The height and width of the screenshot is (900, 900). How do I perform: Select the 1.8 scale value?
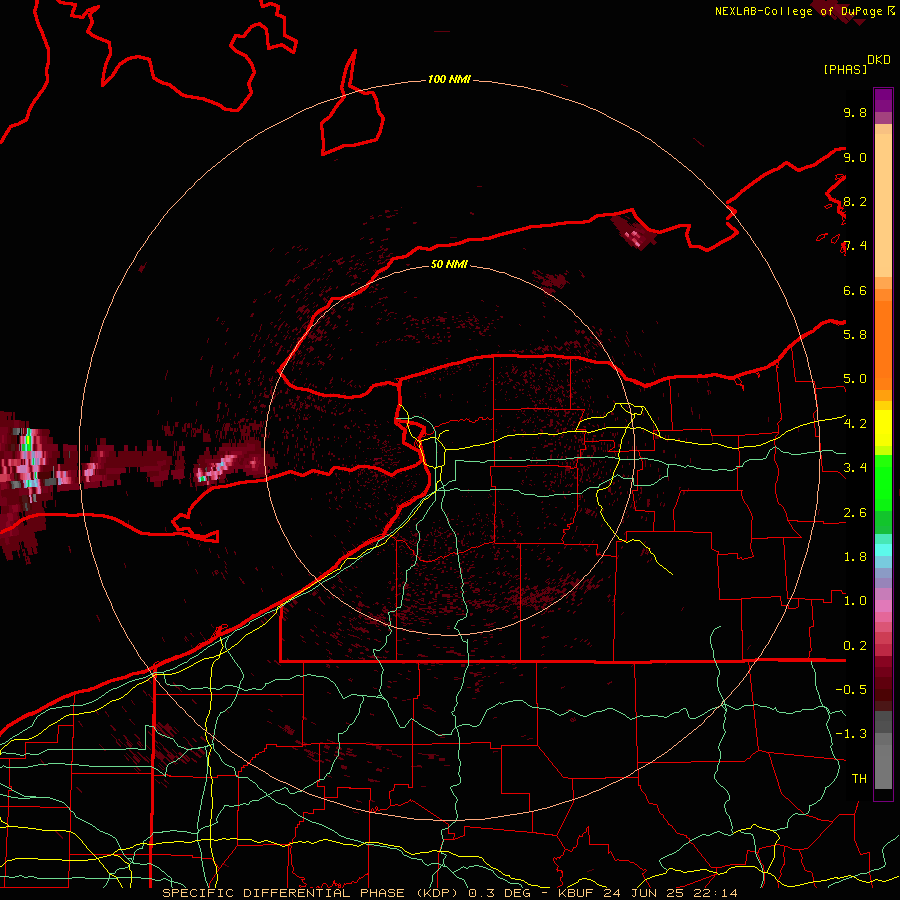[855, 557]
